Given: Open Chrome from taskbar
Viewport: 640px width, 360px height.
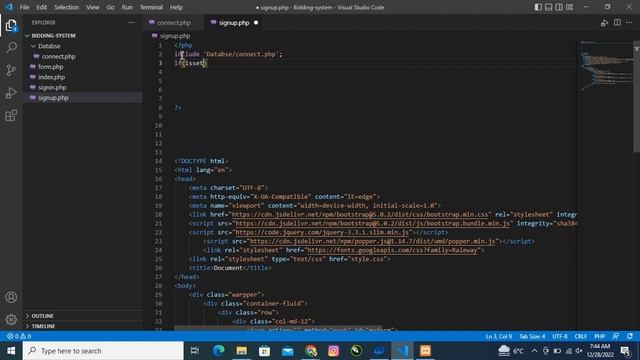Looking at the screenshot, I should [x=311, y=351].
